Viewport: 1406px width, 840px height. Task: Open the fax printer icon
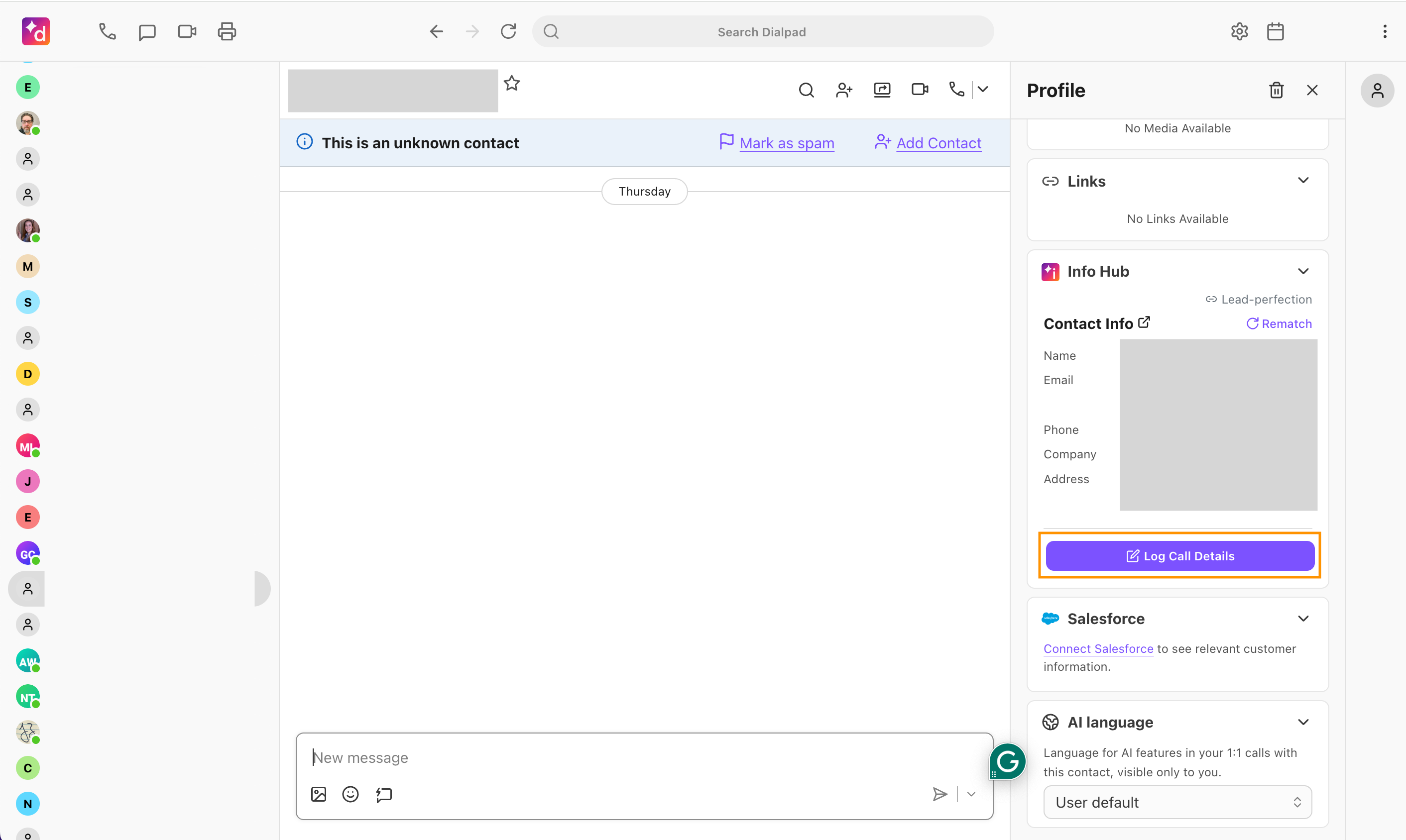pyautogui.click(x=227, y=31)
